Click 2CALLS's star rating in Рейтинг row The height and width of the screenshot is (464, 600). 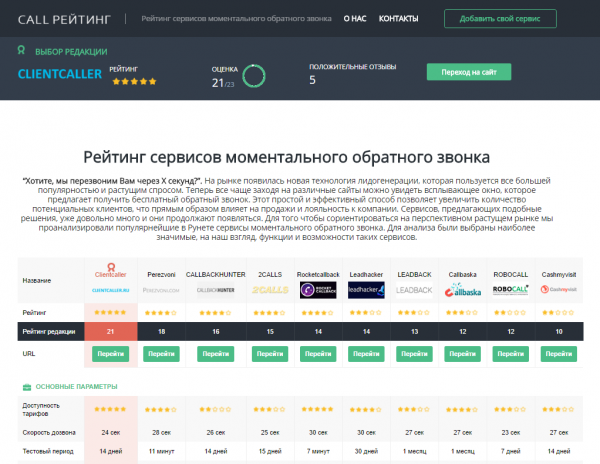coord(270,313)
